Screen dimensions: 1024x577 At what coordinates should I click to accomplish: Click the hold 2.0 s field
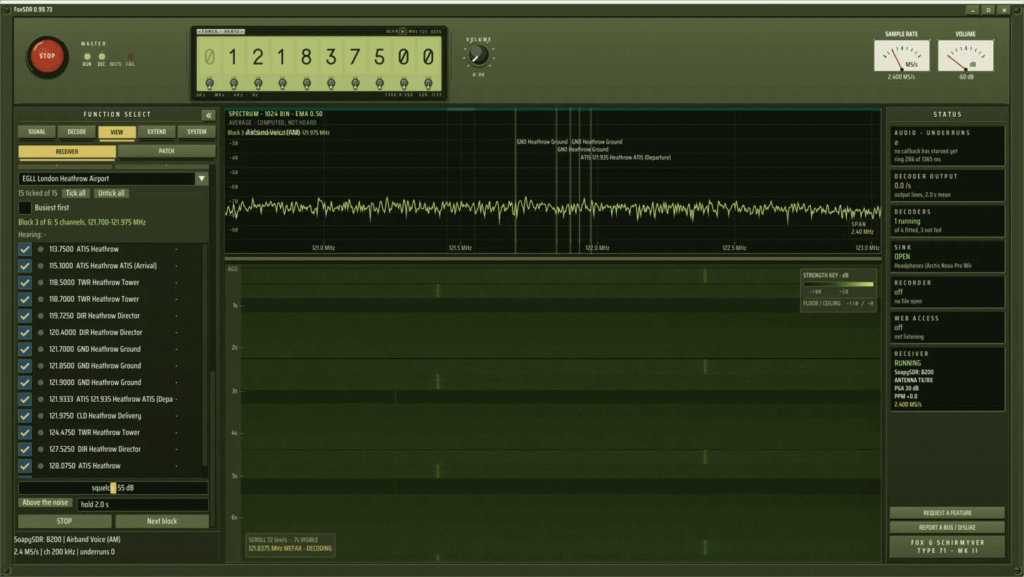(142, 505)
